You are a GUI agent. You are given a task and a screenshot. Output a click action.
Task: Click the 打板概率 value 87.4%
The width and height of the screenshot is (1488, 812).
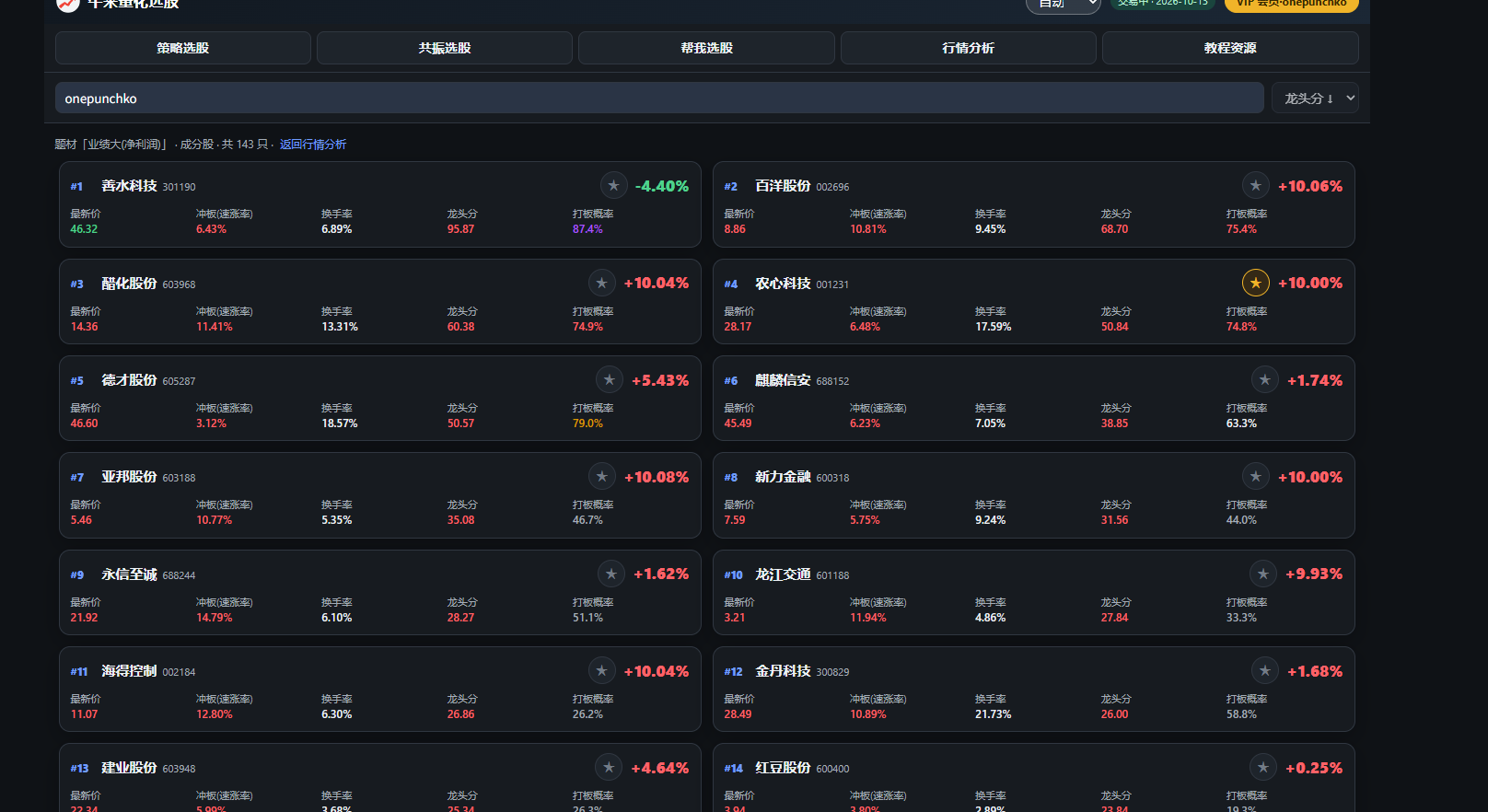(587, 229)
